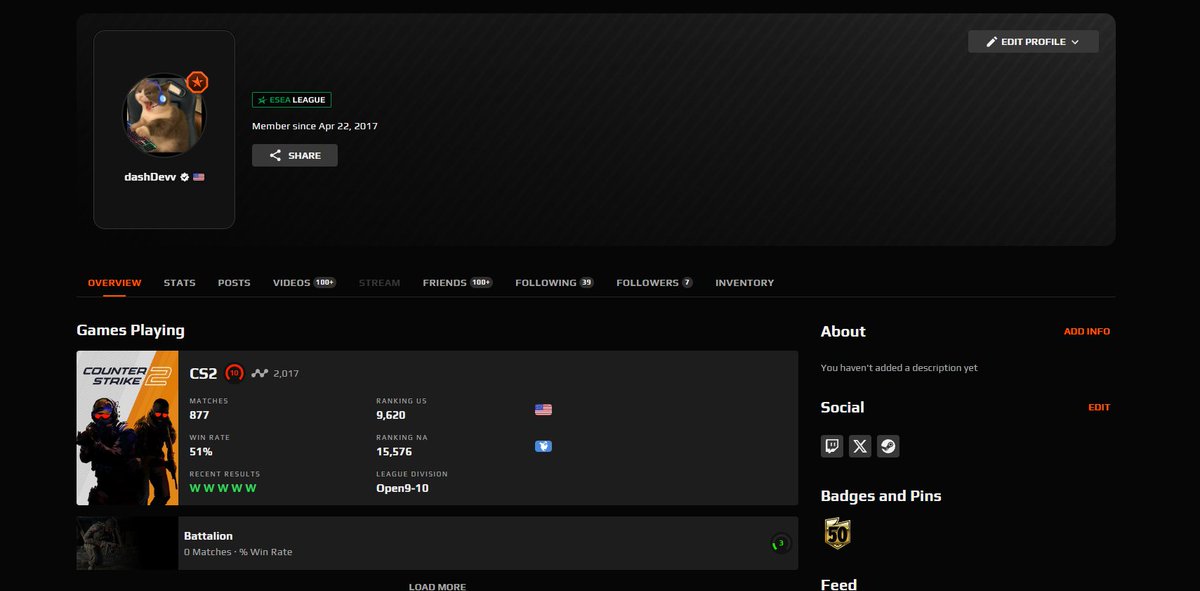Click the star emblem on the profile avatar

click(x=197, y=82)
